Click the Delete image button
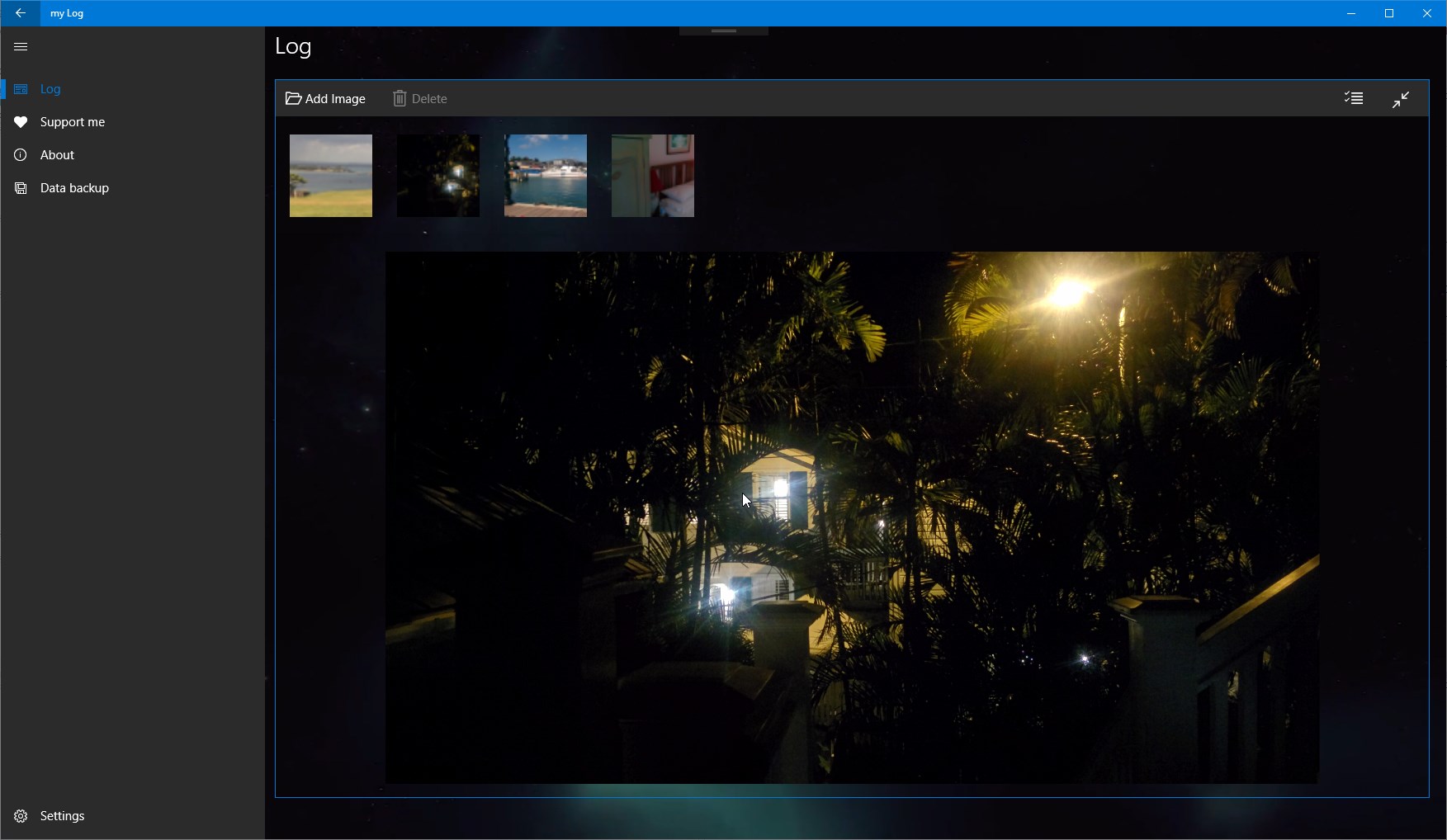 420,99
